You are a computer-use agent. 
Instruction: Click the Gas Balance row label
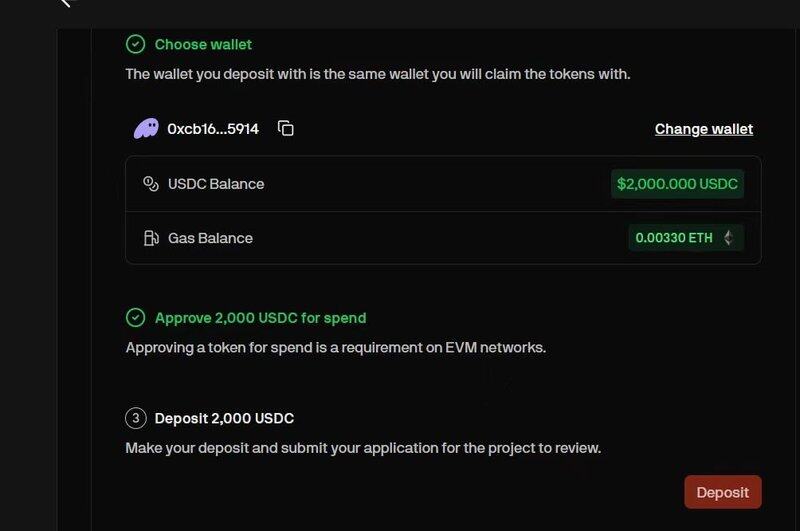point(210,238)
